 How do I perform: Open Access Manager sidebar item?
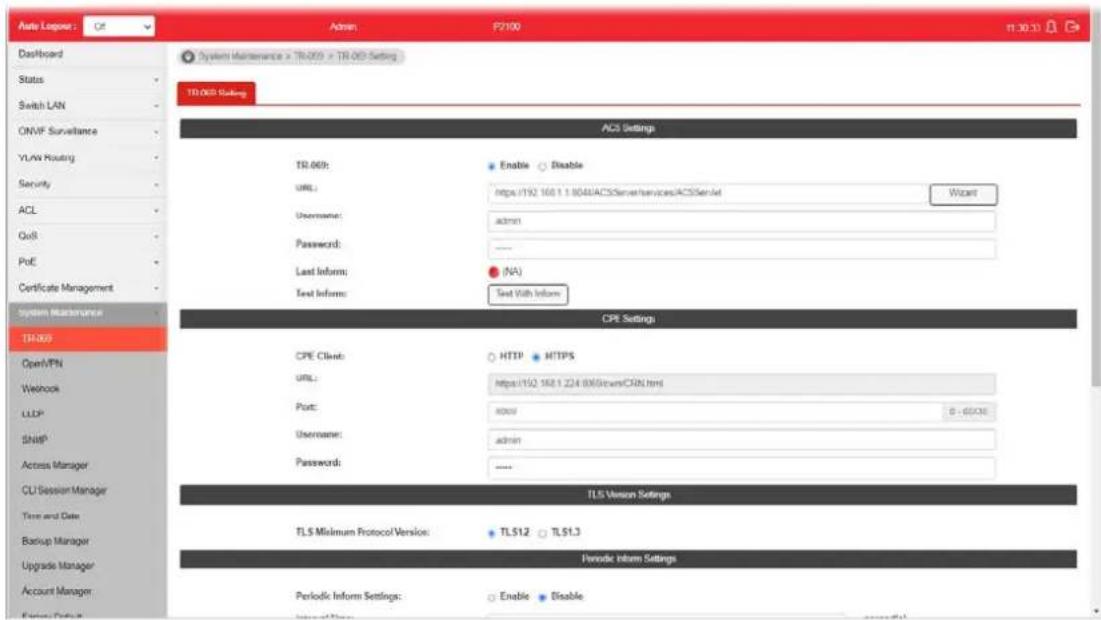(x=88, y=465)
